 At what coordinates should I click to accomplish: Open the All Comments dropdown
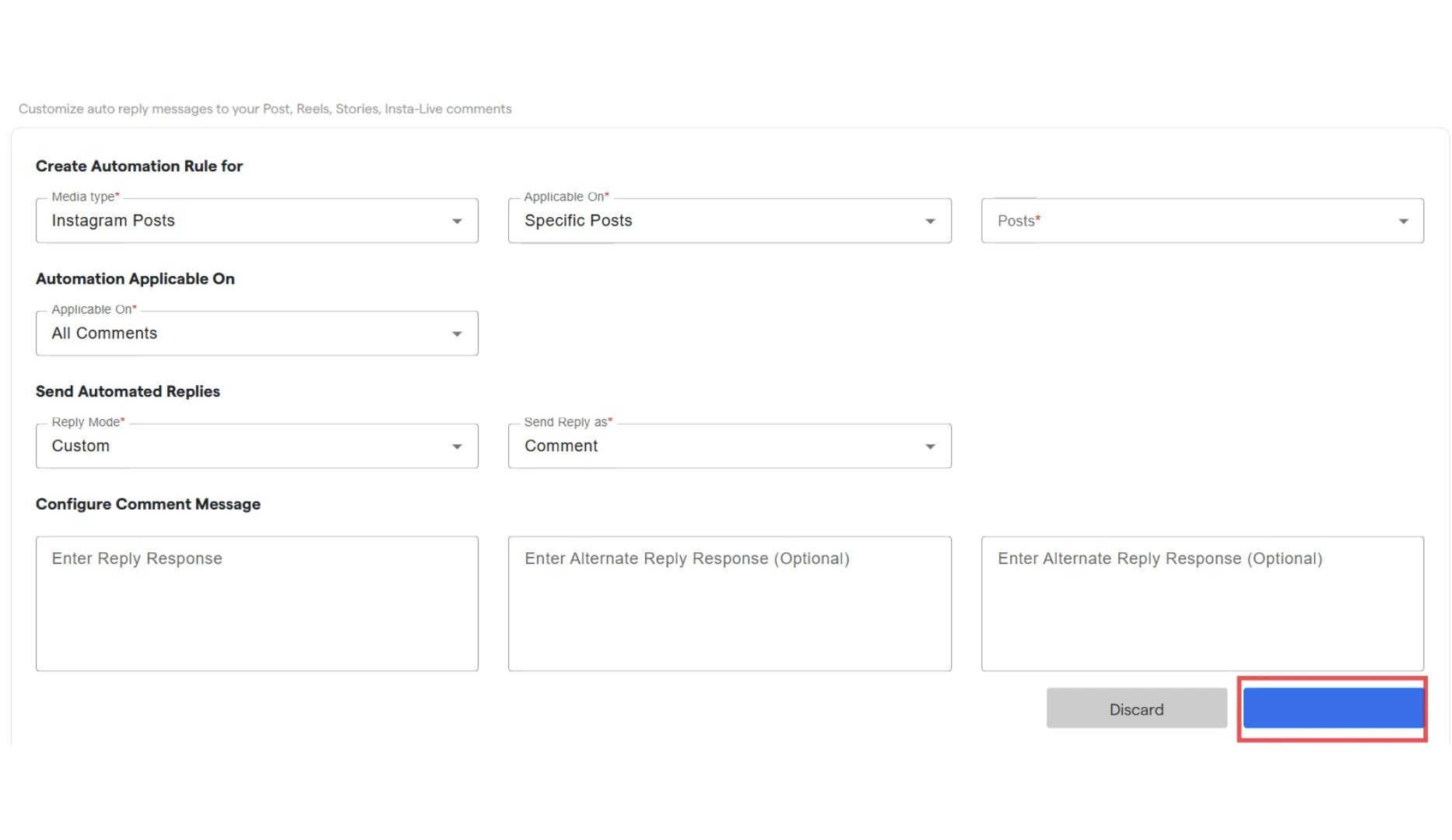(x=257, y=334)
